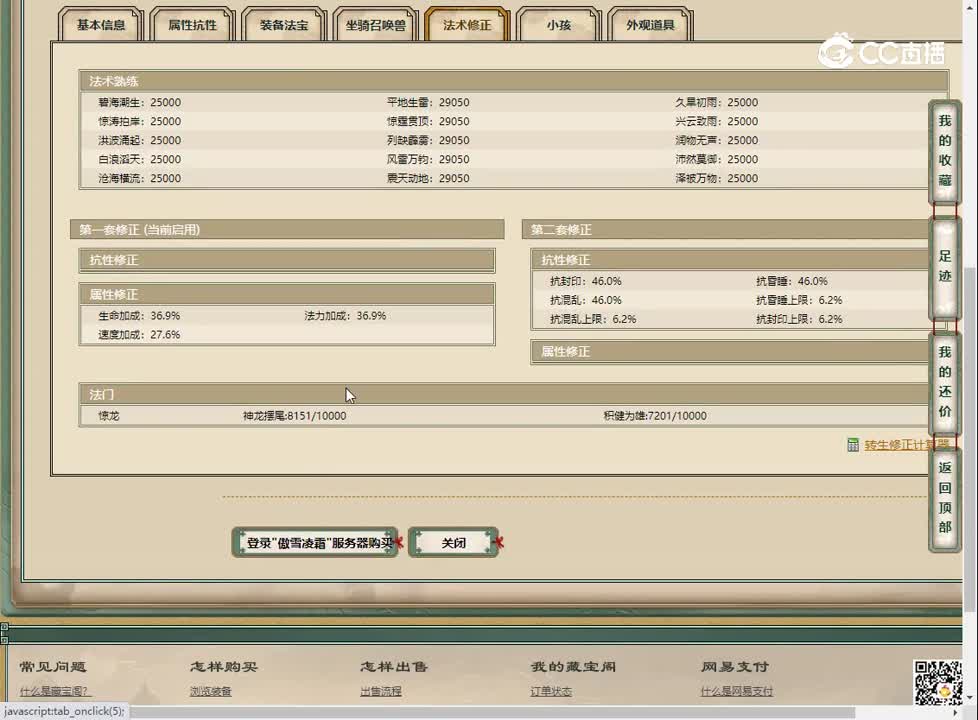Image resolution: width=978 pixels, height=720 pixels.
Task: Follow the 浏览装备 link under 怎样购买
Action: pyautogui.click(x=210, y=691)
